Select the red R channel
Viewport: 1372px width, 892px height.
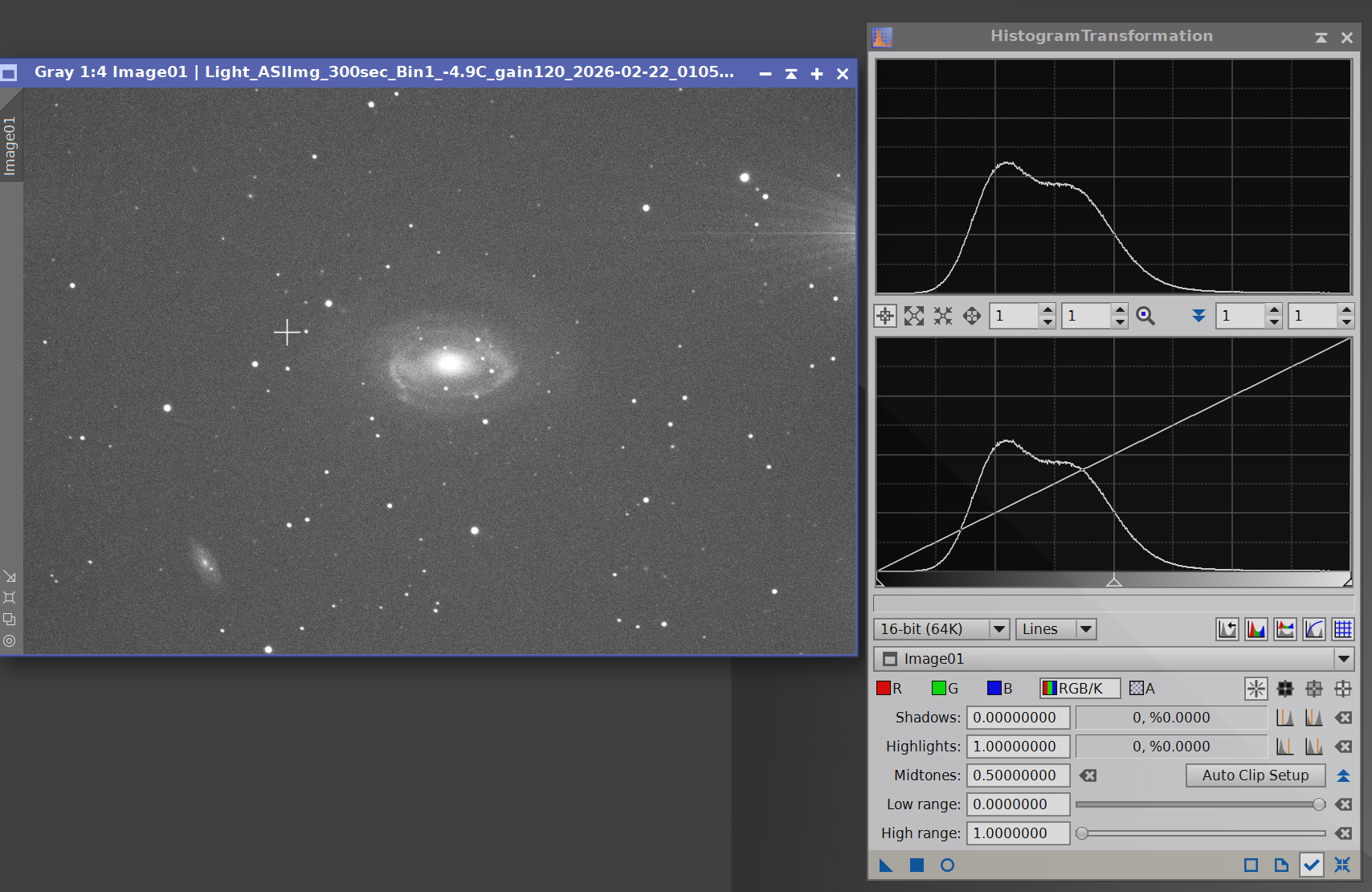[889, 689]
